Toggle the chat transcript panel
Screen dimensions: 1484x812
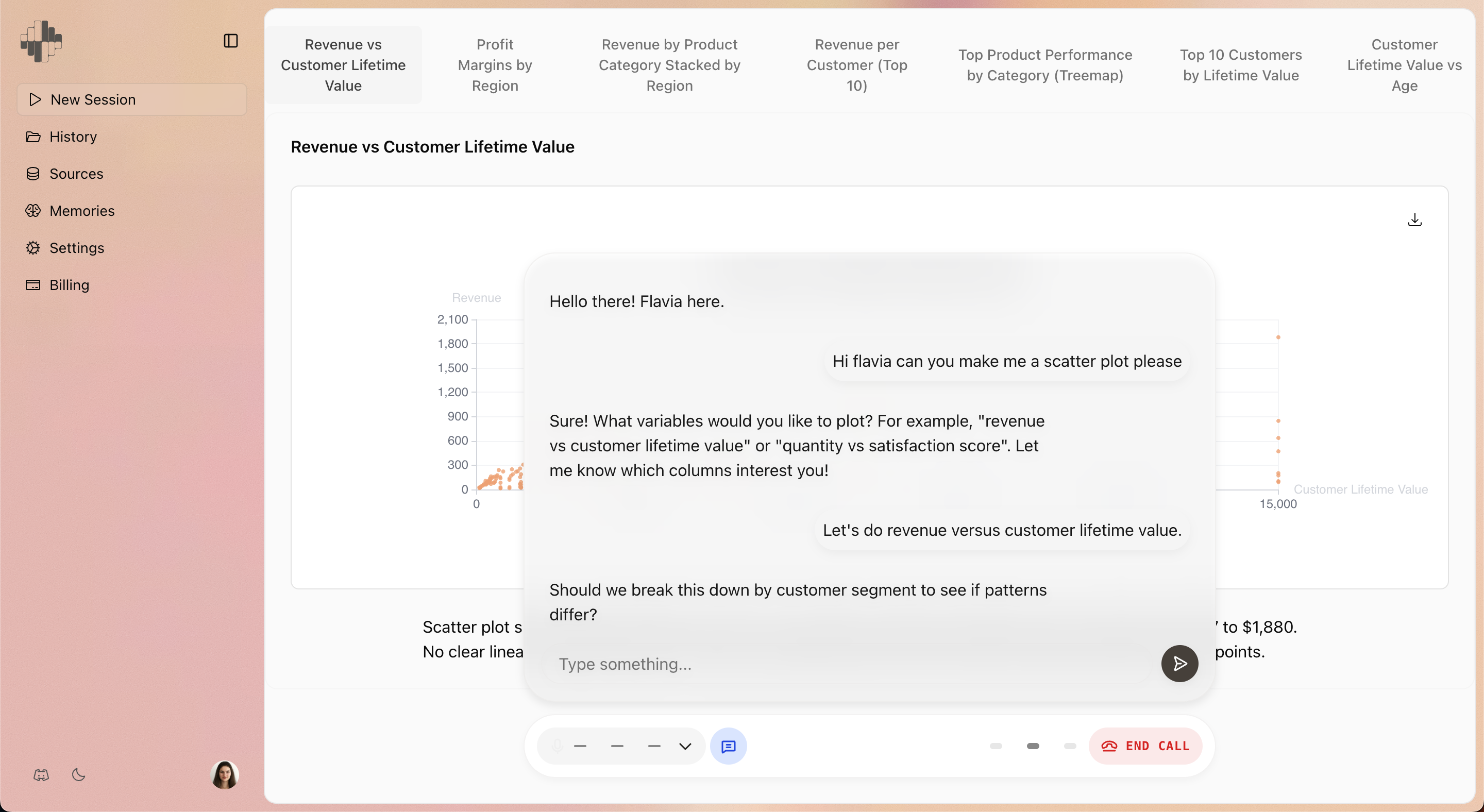[x=728, y=747]
